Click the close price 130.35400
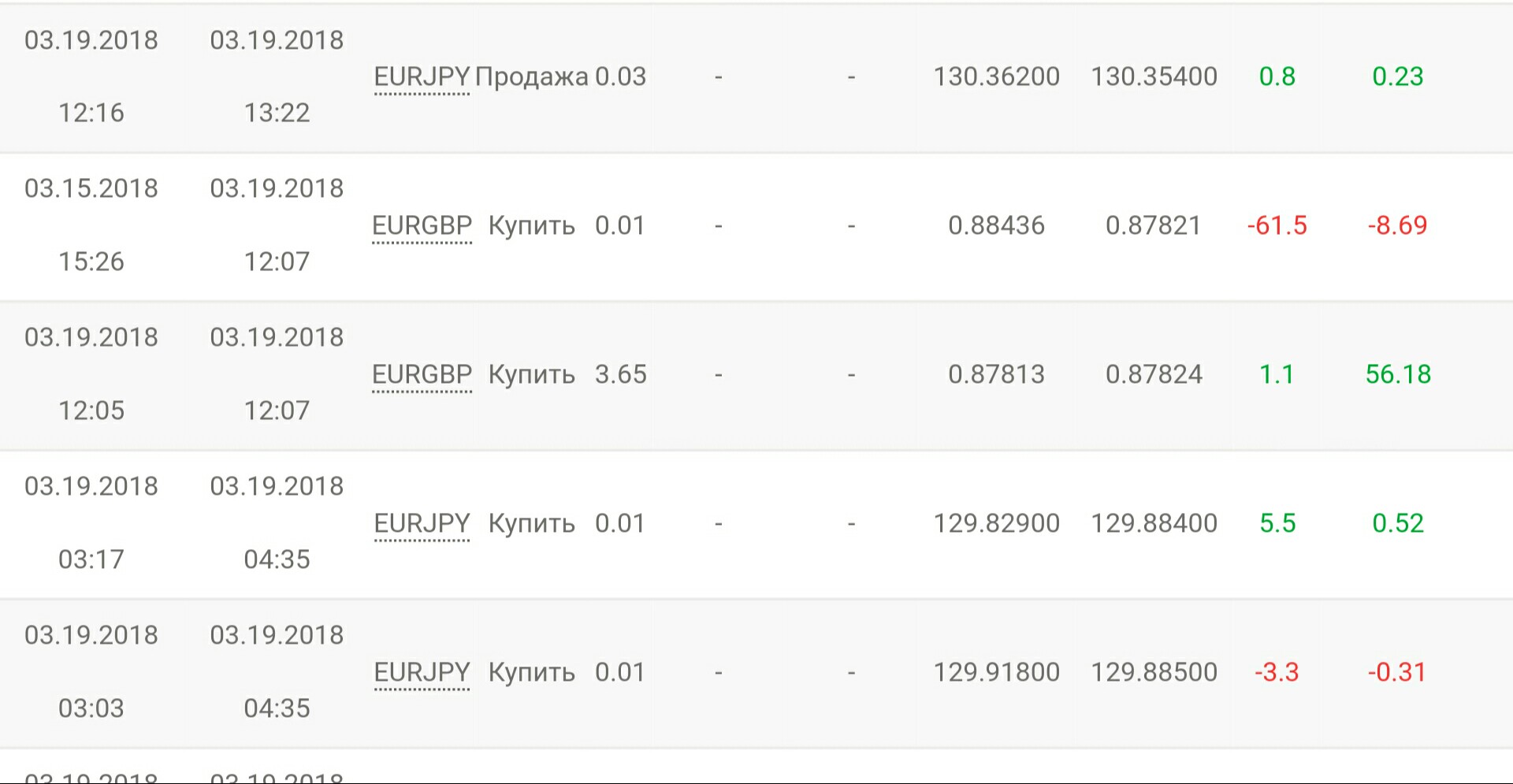 [x=1154, y=76]
